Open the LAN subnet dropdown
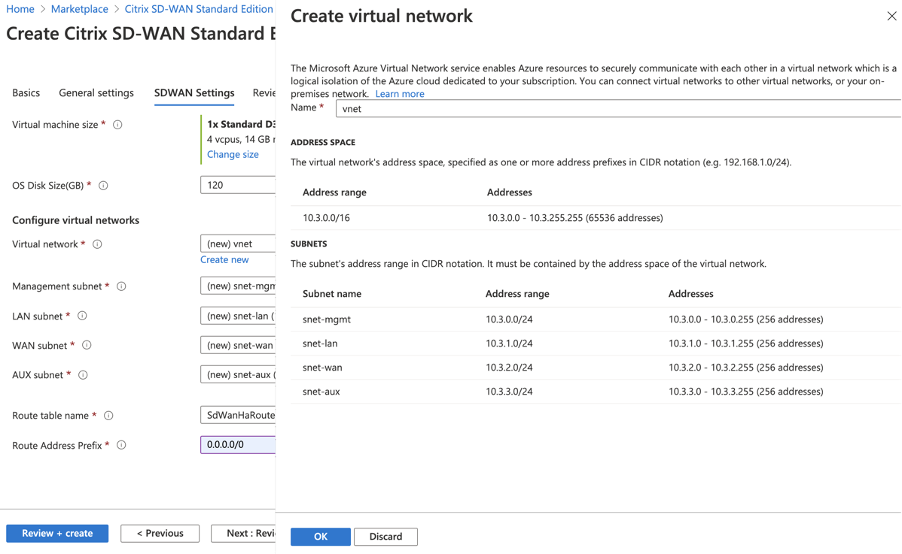 tap(238, 316)
